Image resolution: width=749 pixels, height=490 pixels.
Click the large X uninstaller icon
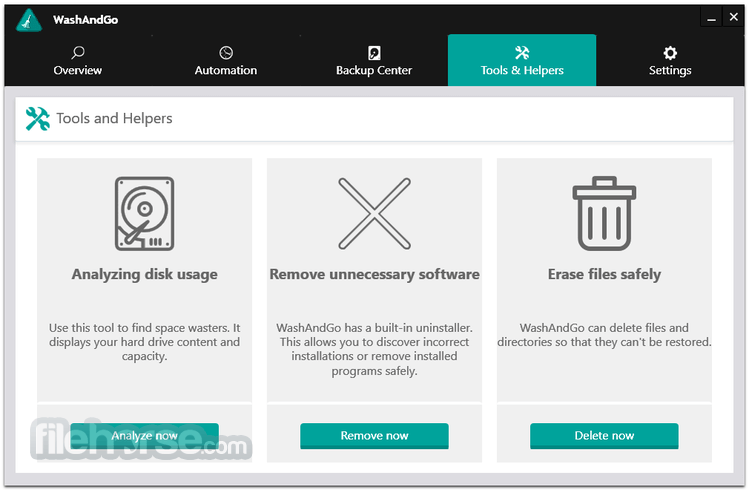coord(374,213)
